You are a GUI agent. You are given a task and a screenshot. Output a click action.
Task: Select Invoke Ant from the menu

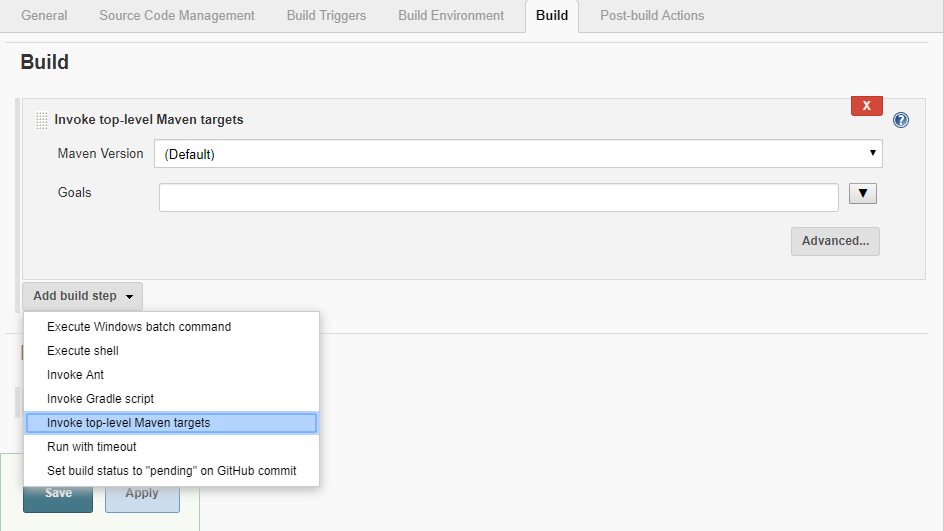point(75,375)
